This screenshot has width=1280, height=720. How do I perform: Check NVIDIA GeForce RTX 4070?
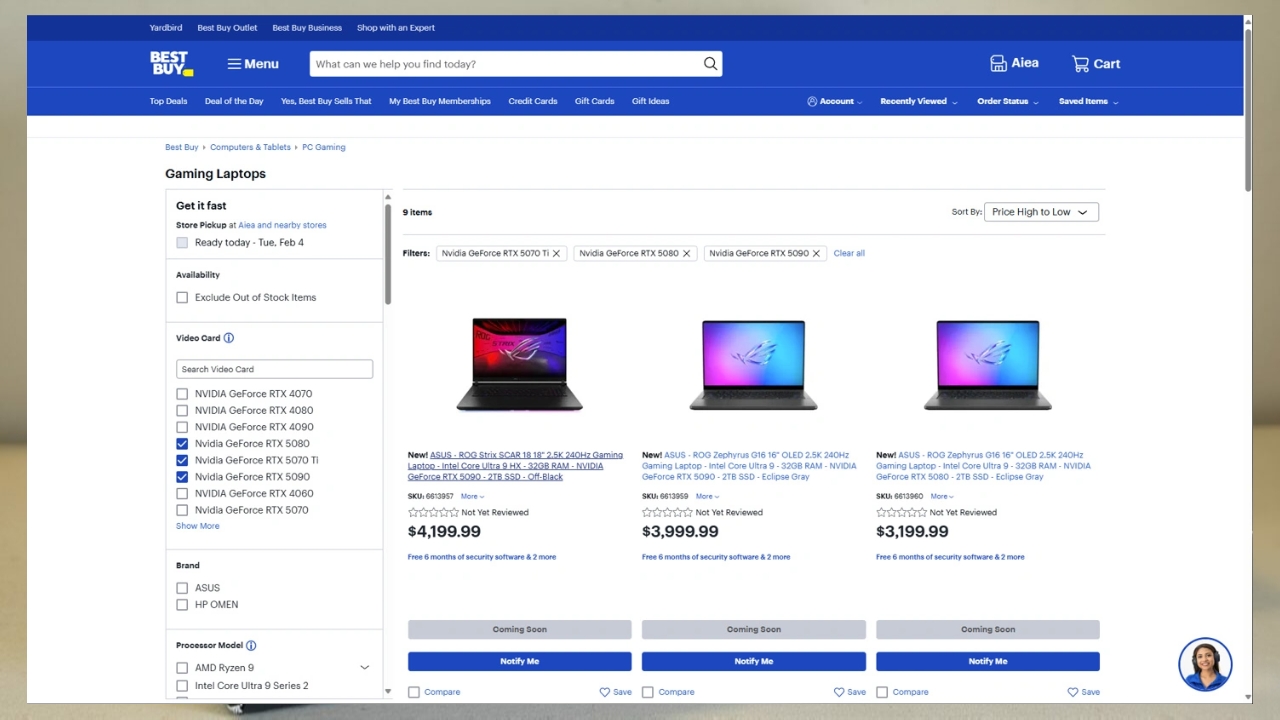click(x=182, y=394)
